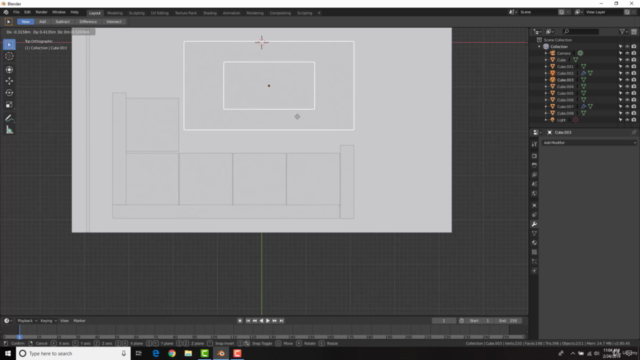
Task: Open the View Layer properties tab
Action: (534, 175)
